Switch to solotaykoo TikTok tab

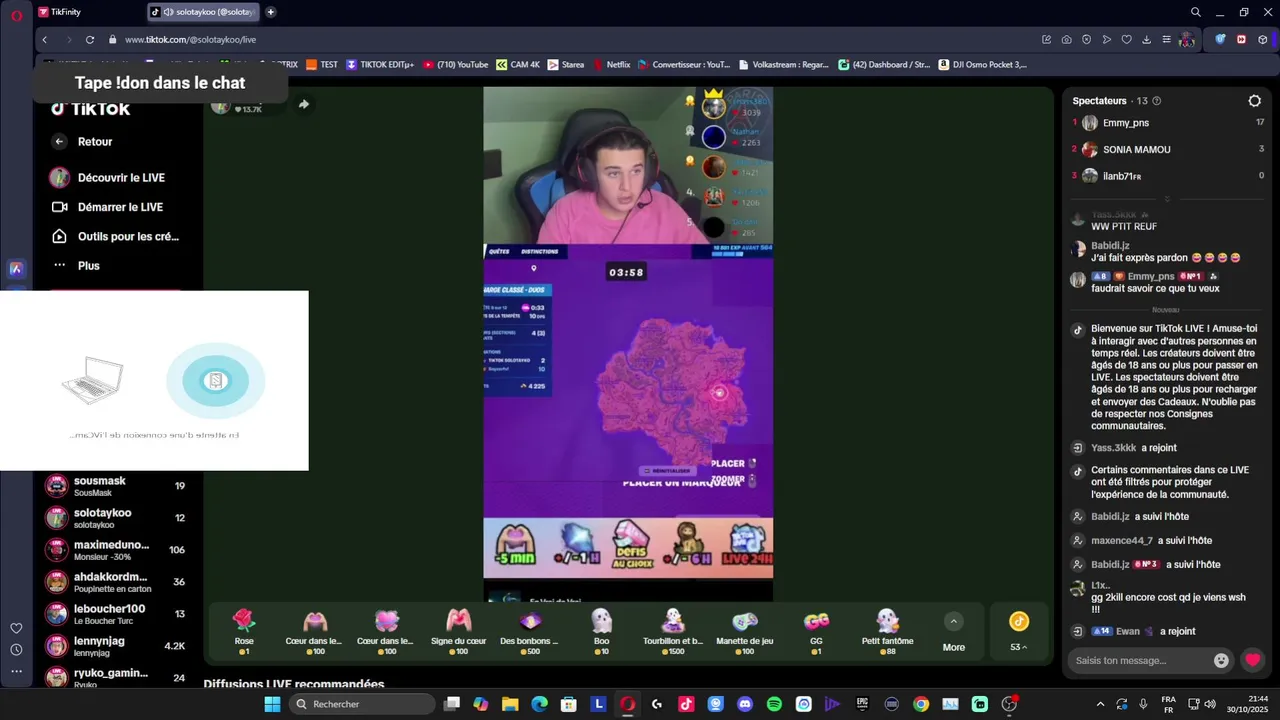tap(203, 12)
